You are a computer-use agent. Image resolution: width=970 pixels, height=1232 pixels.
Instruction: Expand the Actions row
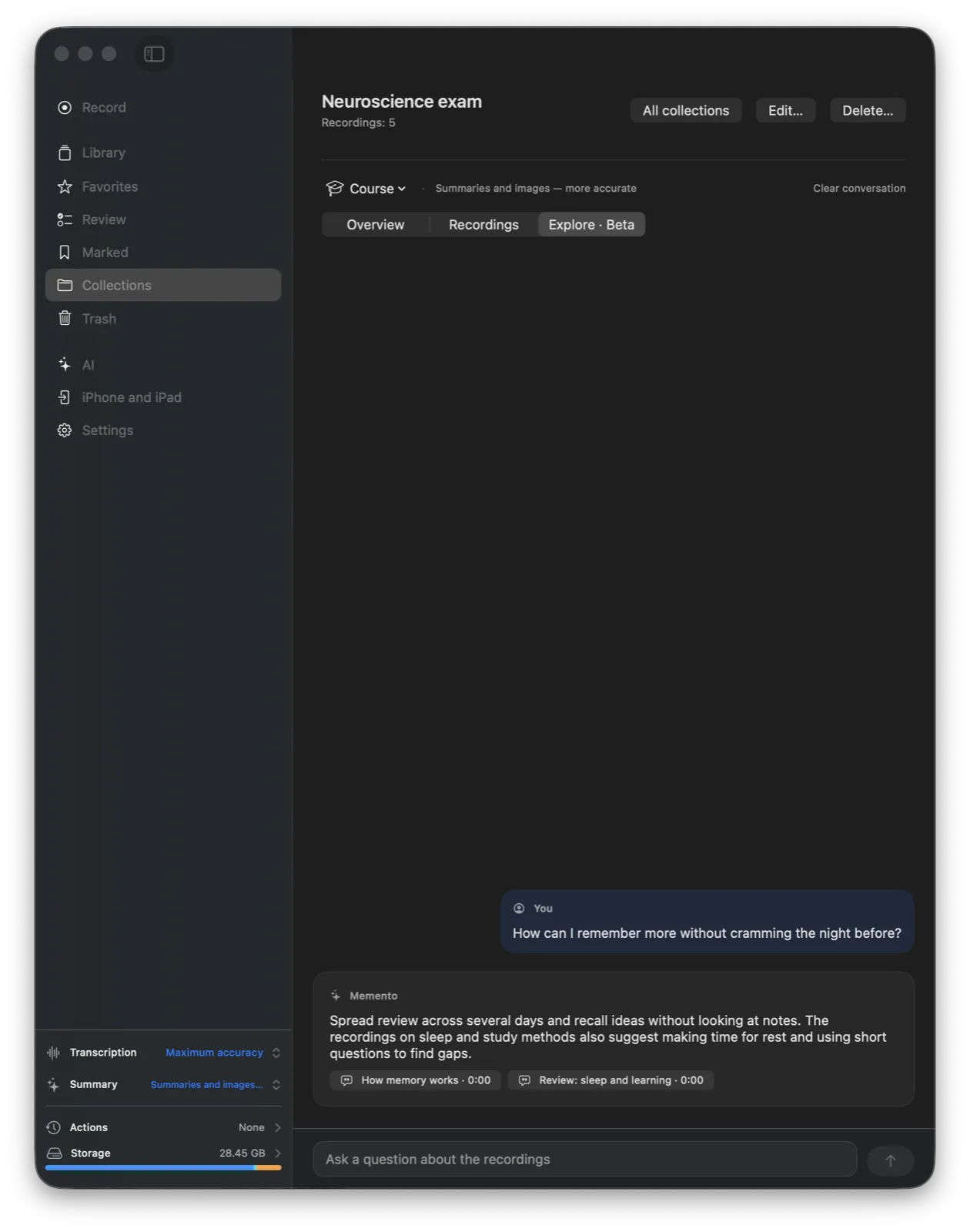[163, 1127]
